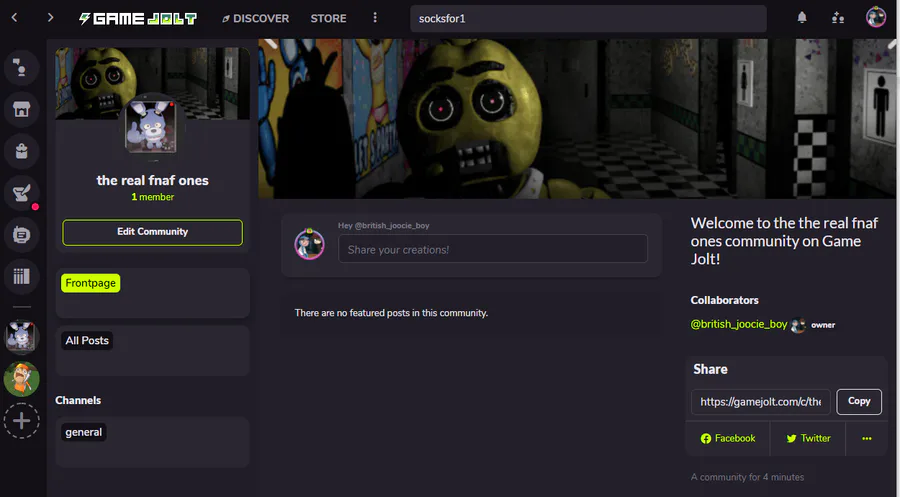Open the three-dot more menu in top bar
Screen dimensions: 900x497
pos(375,18)
